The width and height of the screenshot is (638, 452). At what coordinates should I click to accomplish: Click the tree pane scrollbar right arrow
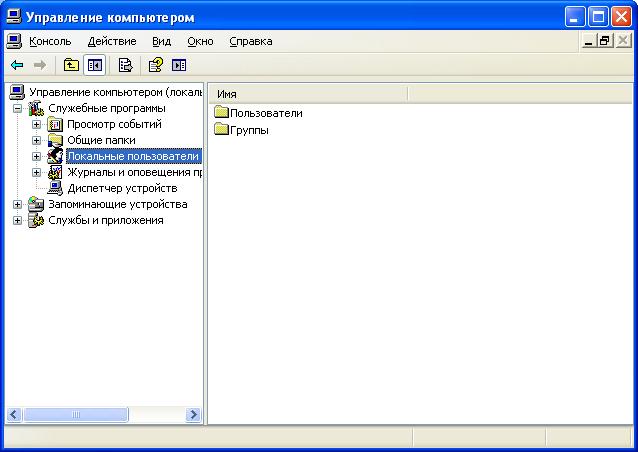pyautogui.click(x=193, y=415)
